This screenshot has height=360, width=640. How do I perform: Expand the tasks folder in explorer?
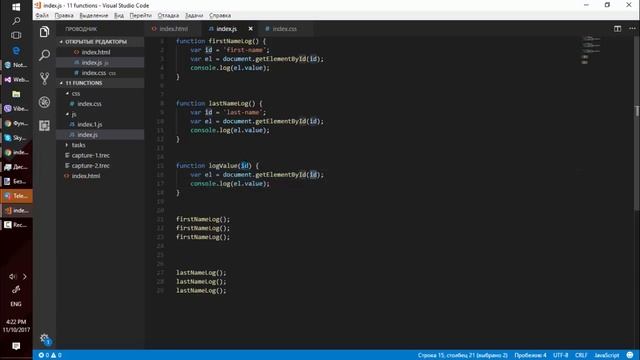click(100, 145)
